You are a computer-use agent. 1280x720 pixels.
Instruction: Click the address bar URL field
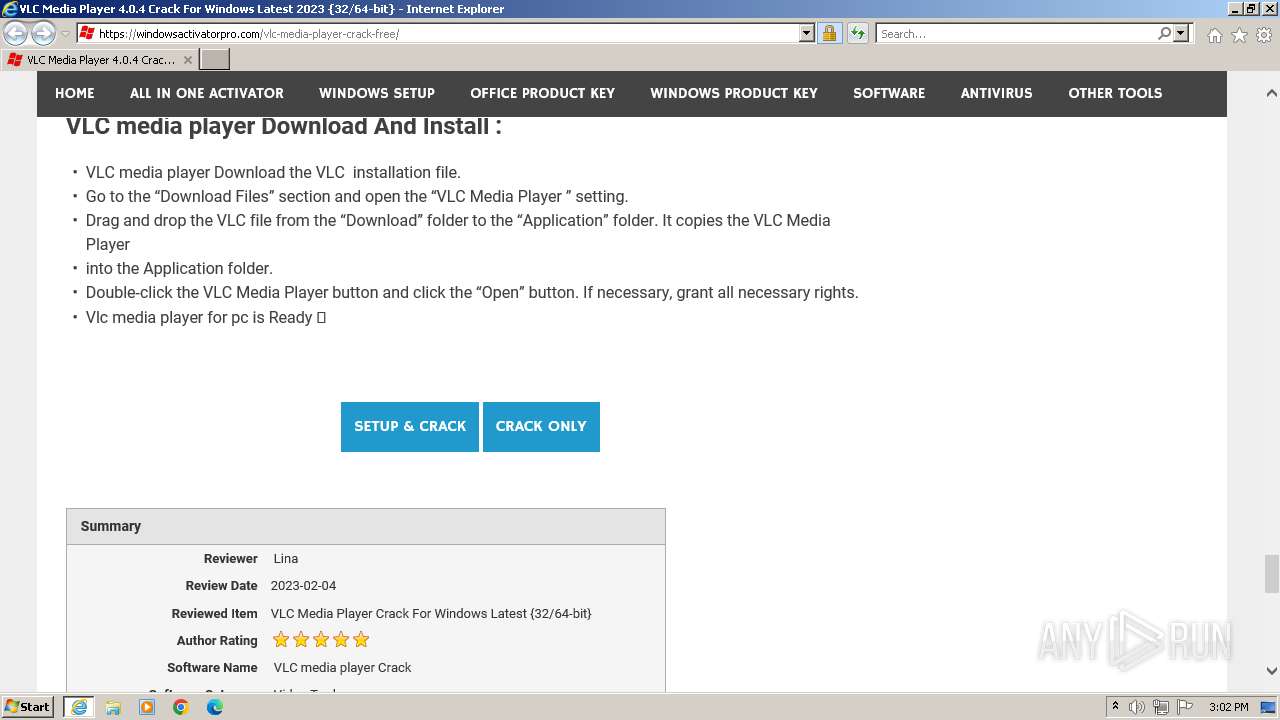pos(445,34)
